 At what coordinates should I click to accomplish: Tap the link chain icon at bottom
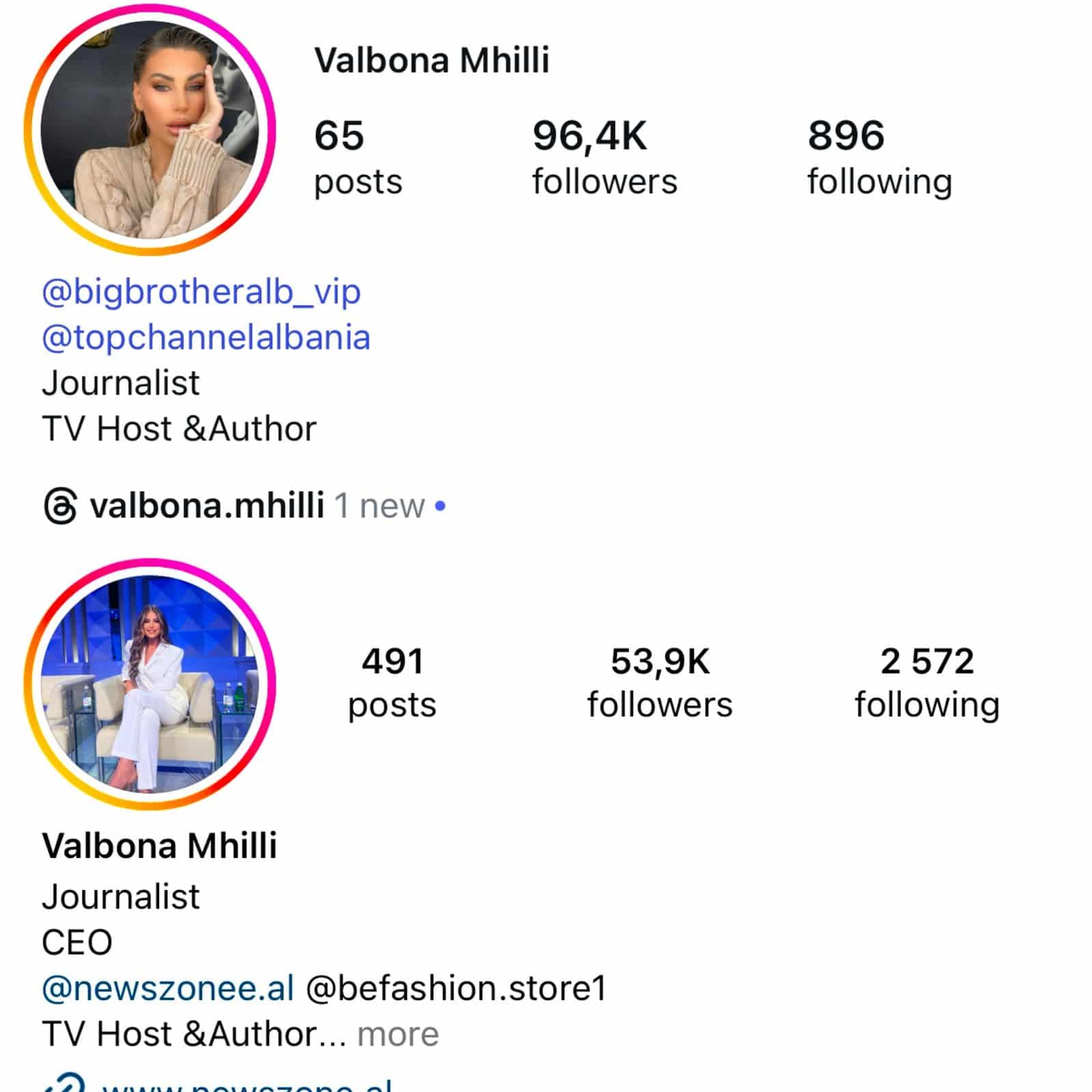pos(64,1083)
